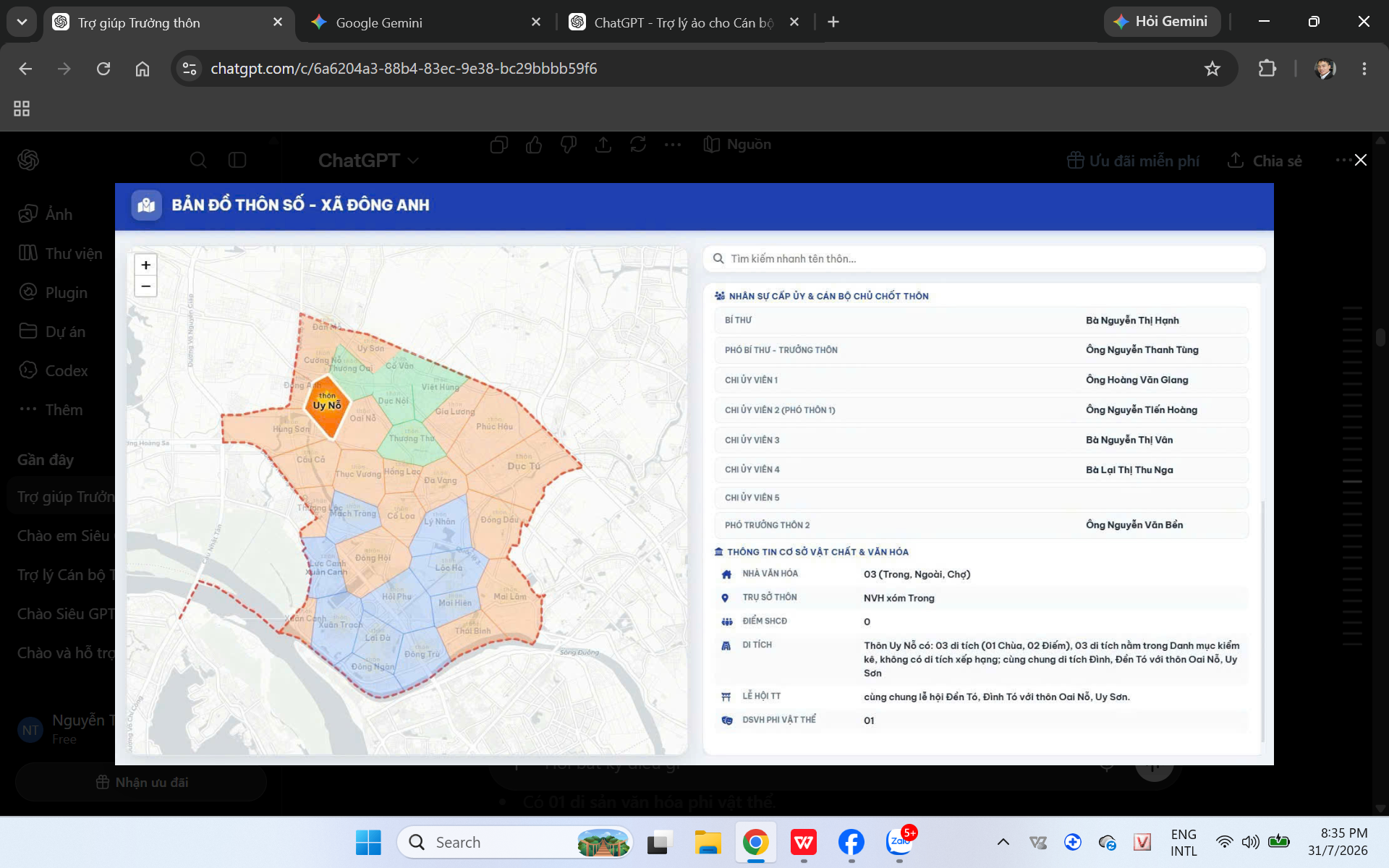Open Codex in ChatGPT sidebar
The width and height of the screenshot is (1389, 868).
(54, 370)
